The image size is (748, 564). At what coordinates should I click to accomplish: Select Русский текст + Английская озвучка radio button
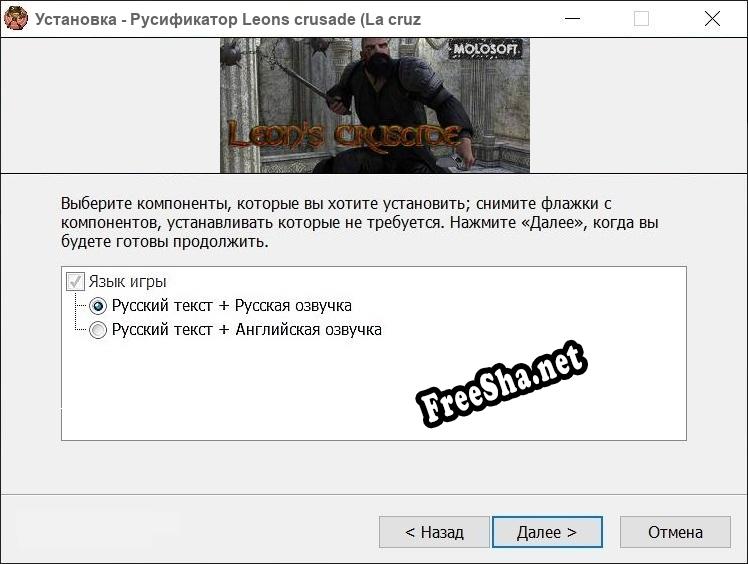tap(98, 330)
